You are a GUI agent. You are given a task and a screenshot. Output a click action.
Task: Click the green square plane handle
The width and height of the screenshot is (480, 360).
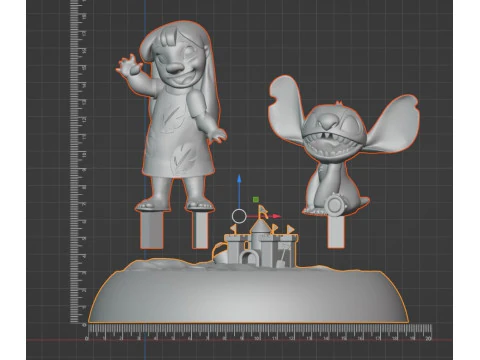click(x=256, y=200)
